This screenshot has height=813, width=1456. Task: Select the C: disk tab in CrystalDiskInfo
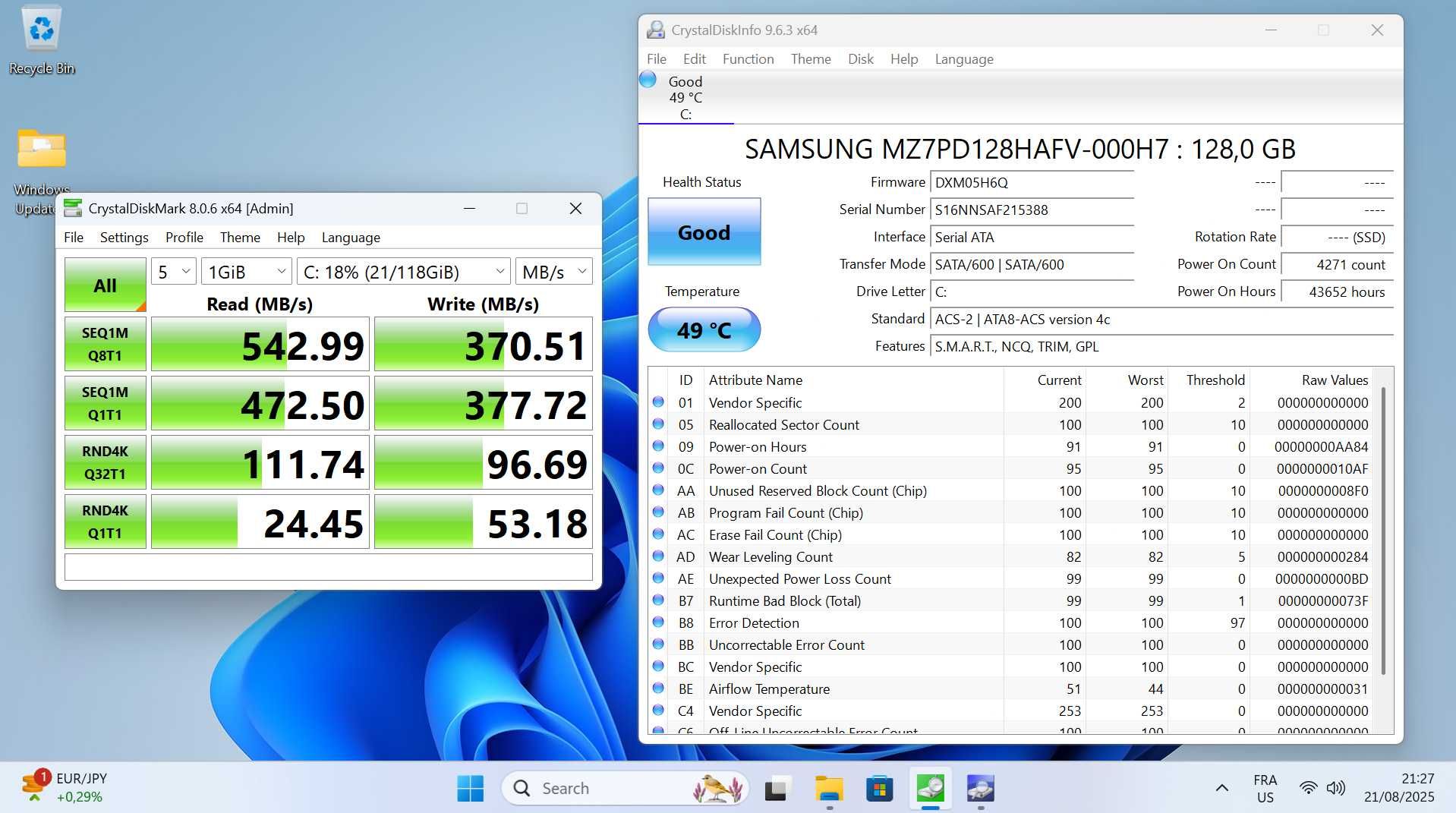click(x=685, y=97)
